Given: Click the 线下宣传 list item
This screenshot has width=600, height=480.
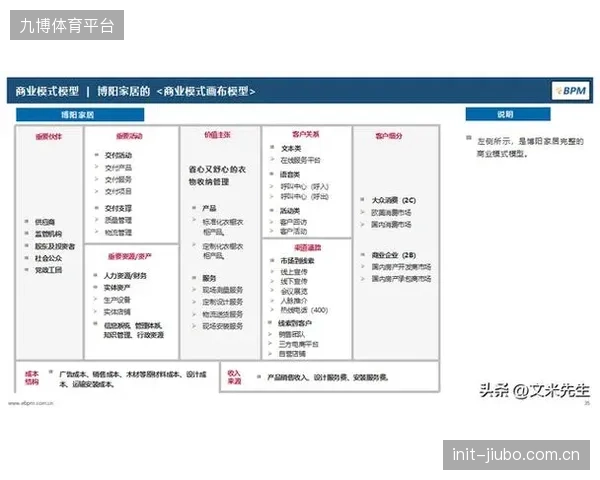Looking at the screenshot, I should 294,281.
